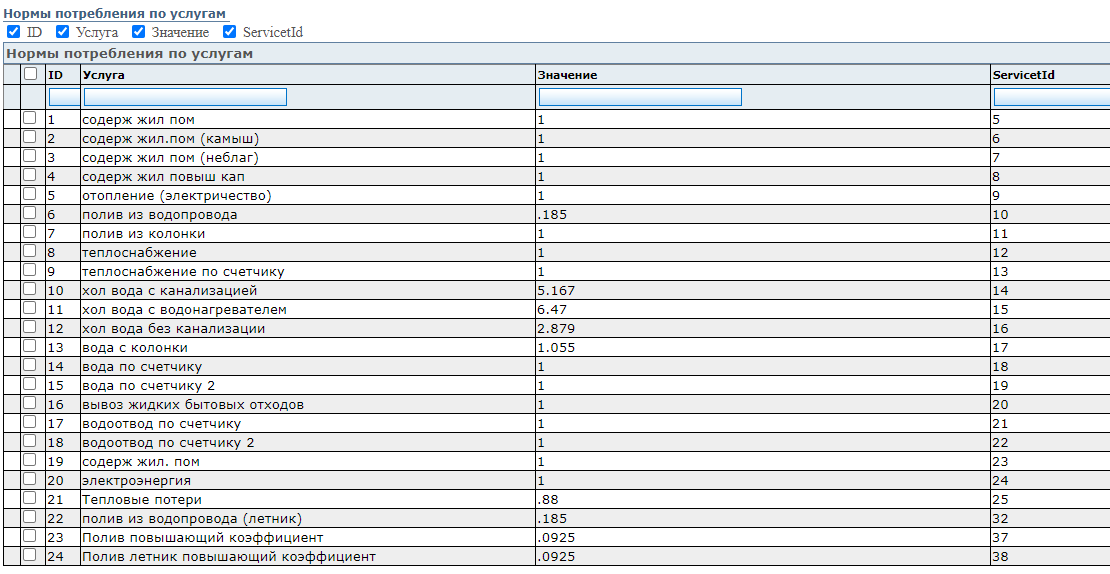Viewport: 1110px width, 574px height.
Task: Mark the электроэнергия row checkbox
Action: pos(30,479)
